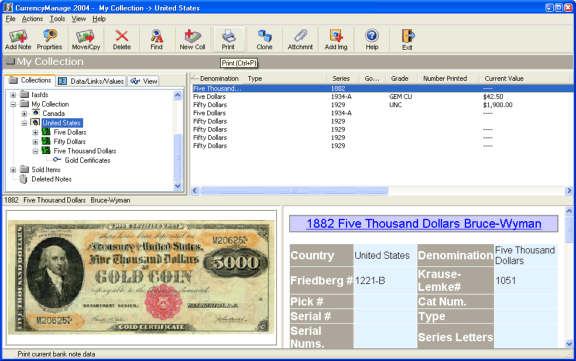Expand the fasfds collection folder

(x=13, y=95)
